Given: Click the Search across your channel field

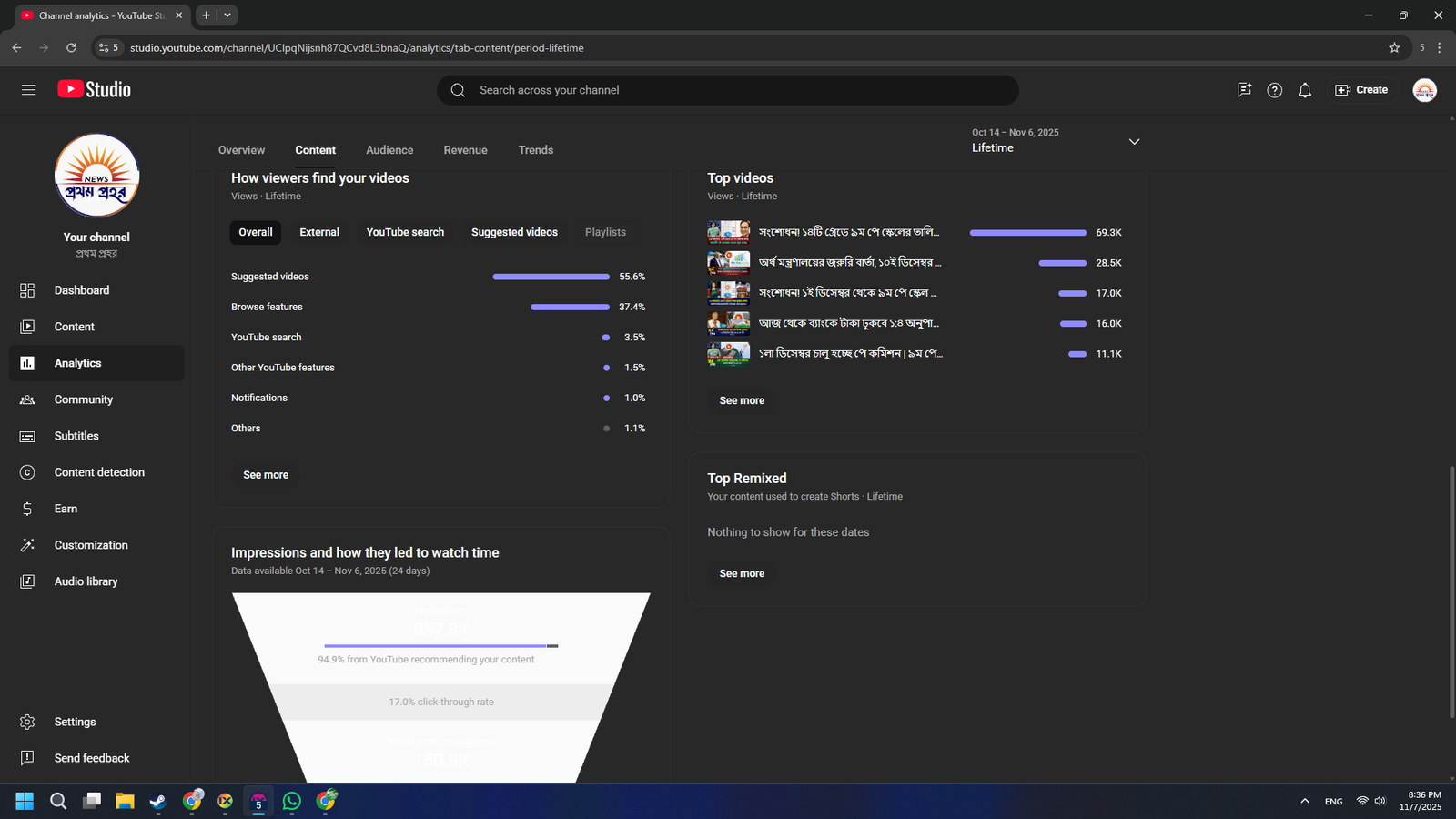Looking at the screenshot, I should (728, 90).
